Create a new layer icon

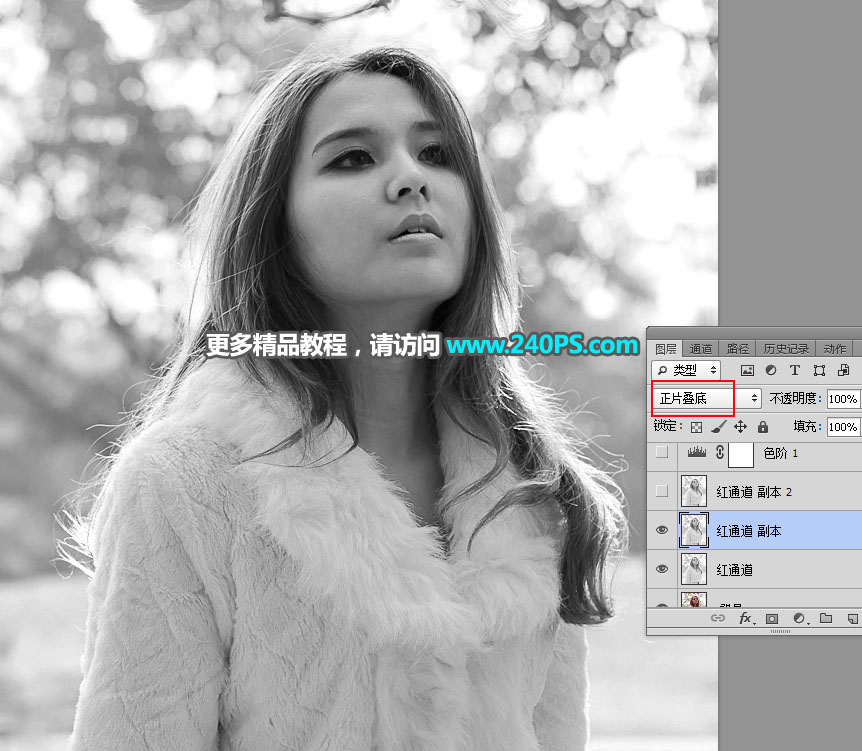coord(852,619)
